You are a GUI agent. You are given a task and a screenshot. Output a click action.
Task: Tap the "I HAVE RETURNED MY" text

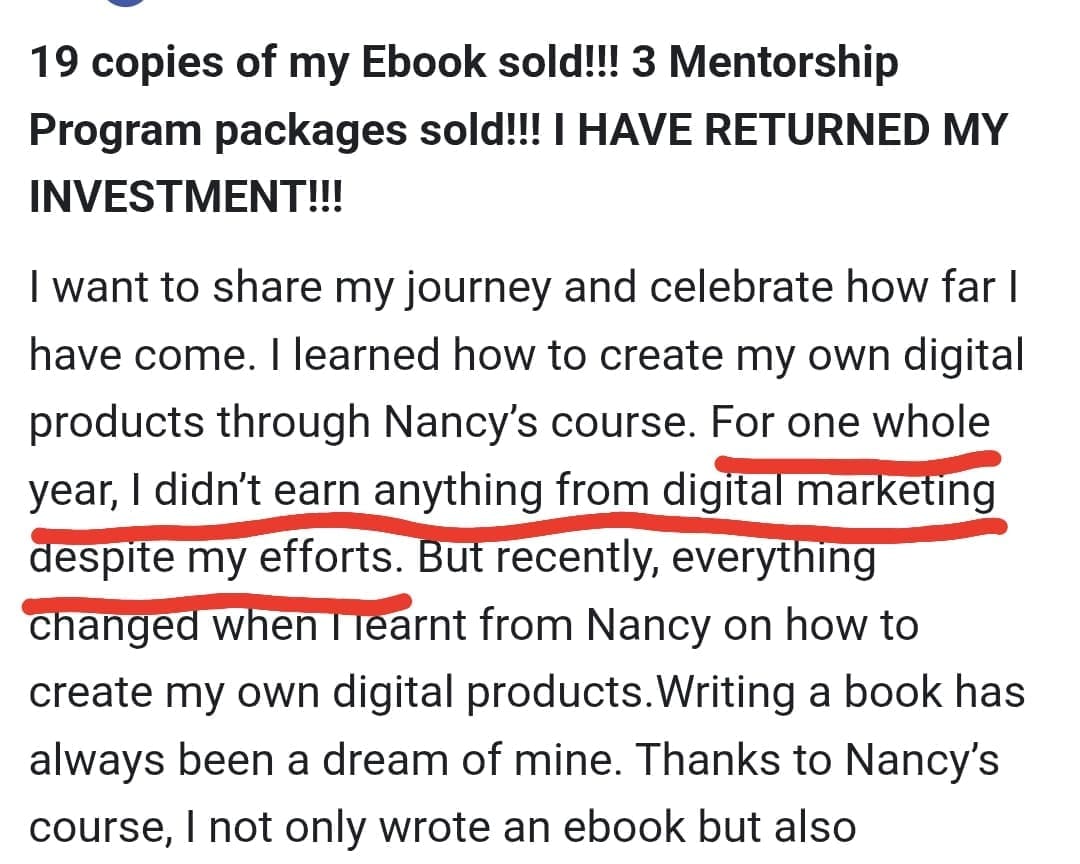click(x=780, y=130)
